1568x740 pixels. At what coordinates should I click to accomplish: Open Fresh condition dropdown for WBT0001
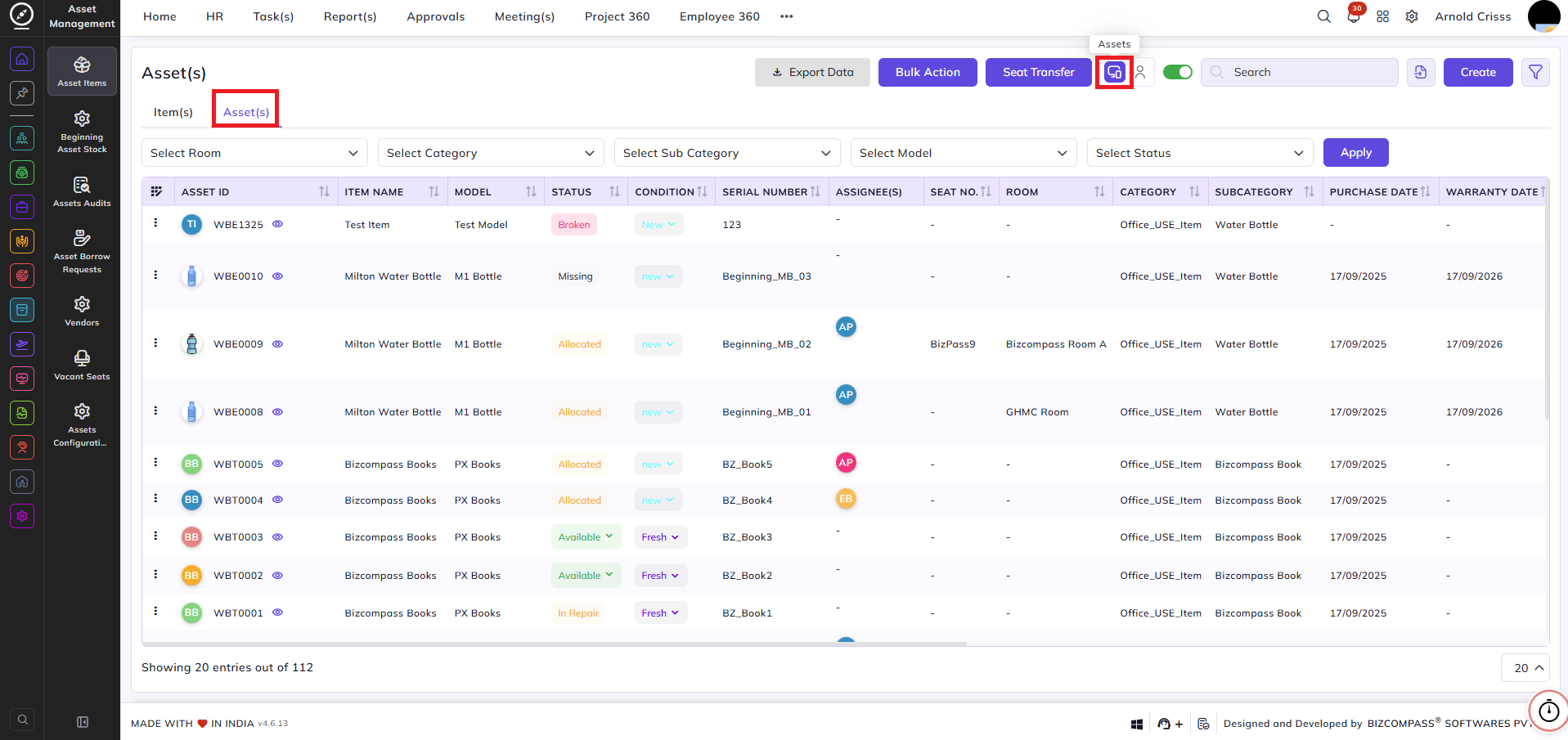point(660,613)
